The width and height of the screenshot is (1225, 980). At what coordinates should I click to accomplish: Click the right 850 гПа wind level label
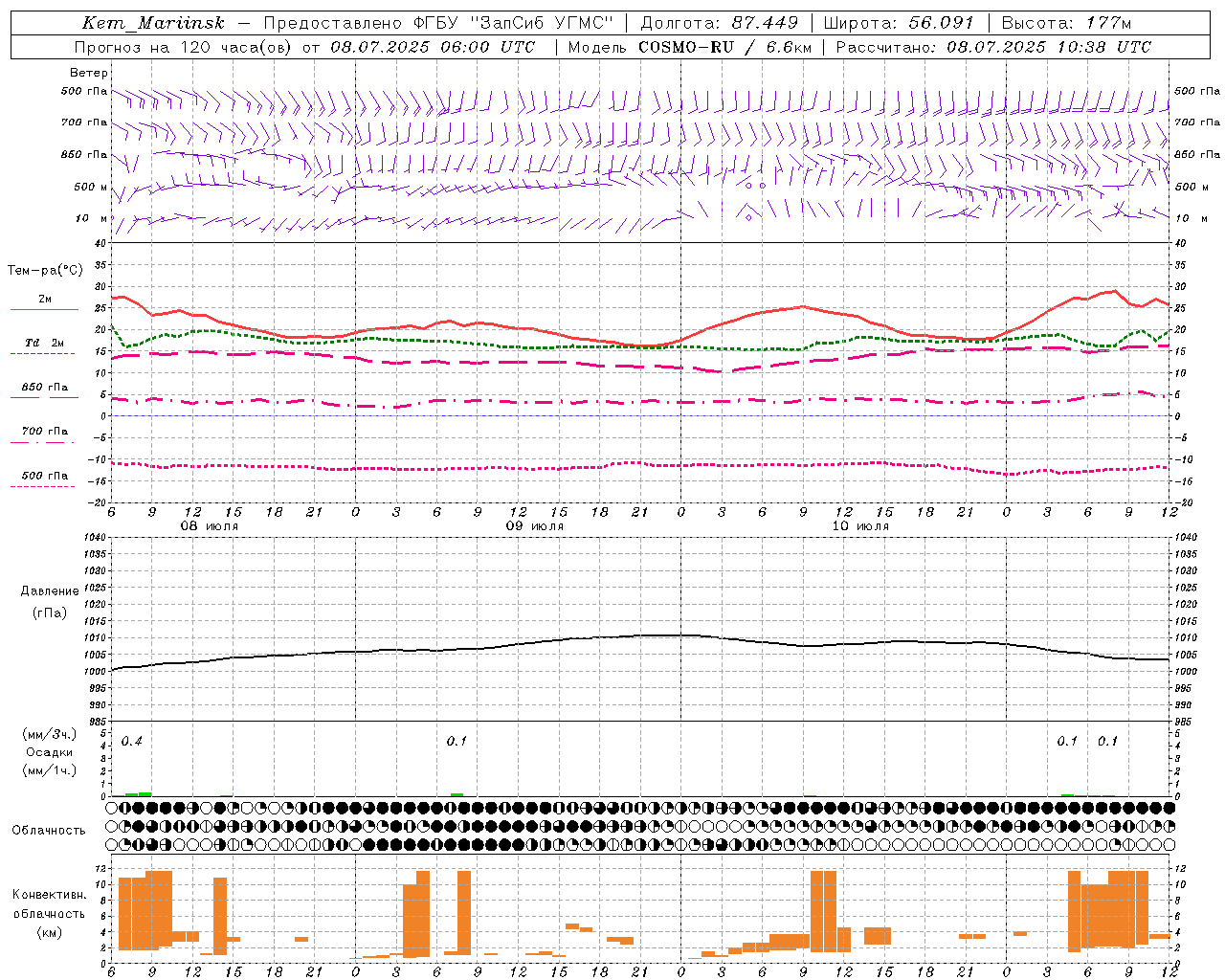click(1197, 154)
